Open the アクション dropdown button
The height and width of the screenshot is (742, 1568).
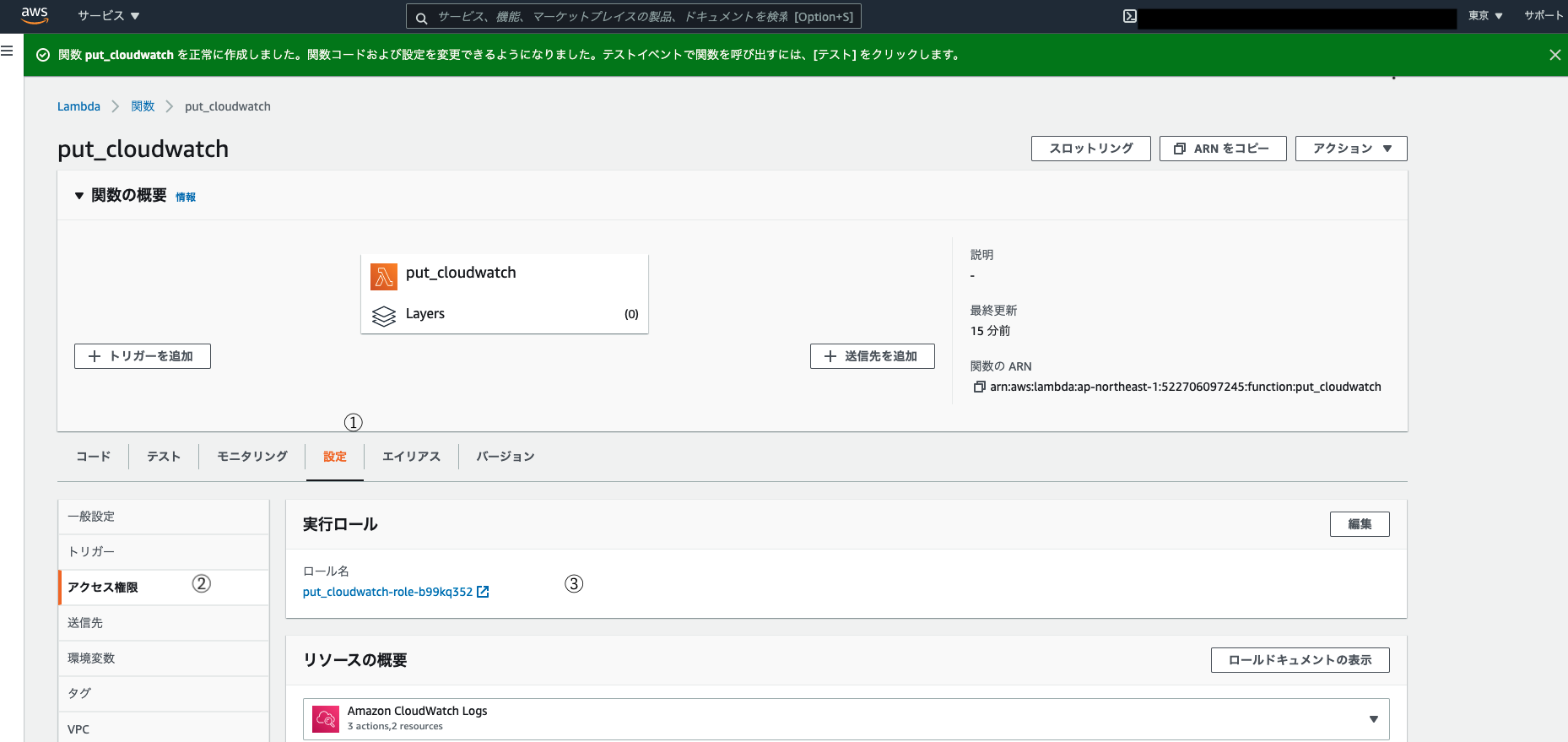point(1351,149)
